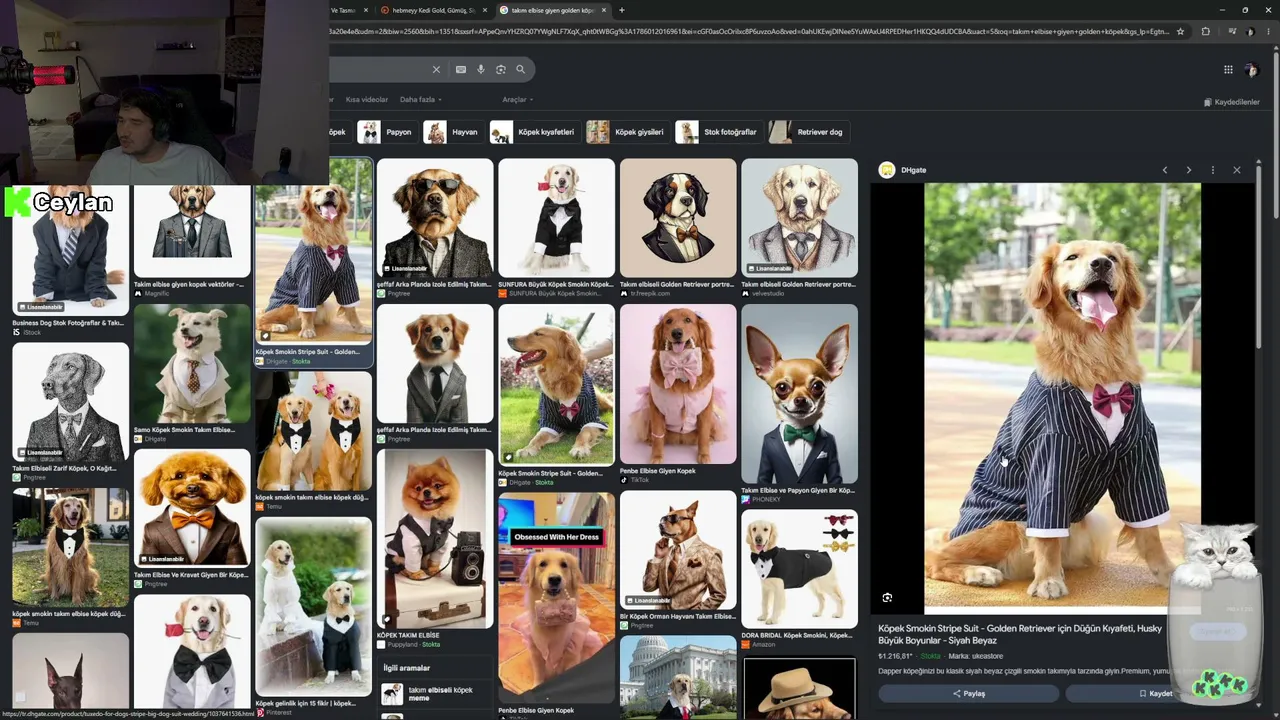Screen dimensions: 1280x720
Task: Open 'köpek gelinlik için 15 fikir' thumbnail
Action: click(313, 606)
